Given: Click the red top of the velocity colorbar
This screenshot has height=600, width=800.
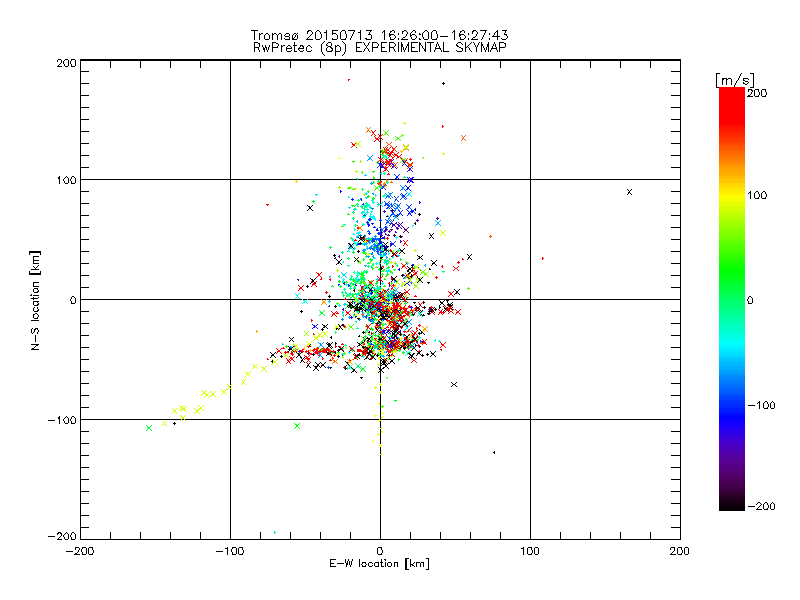Looking at the screenshot, I should pyautogui.click(x=732, y=105).
